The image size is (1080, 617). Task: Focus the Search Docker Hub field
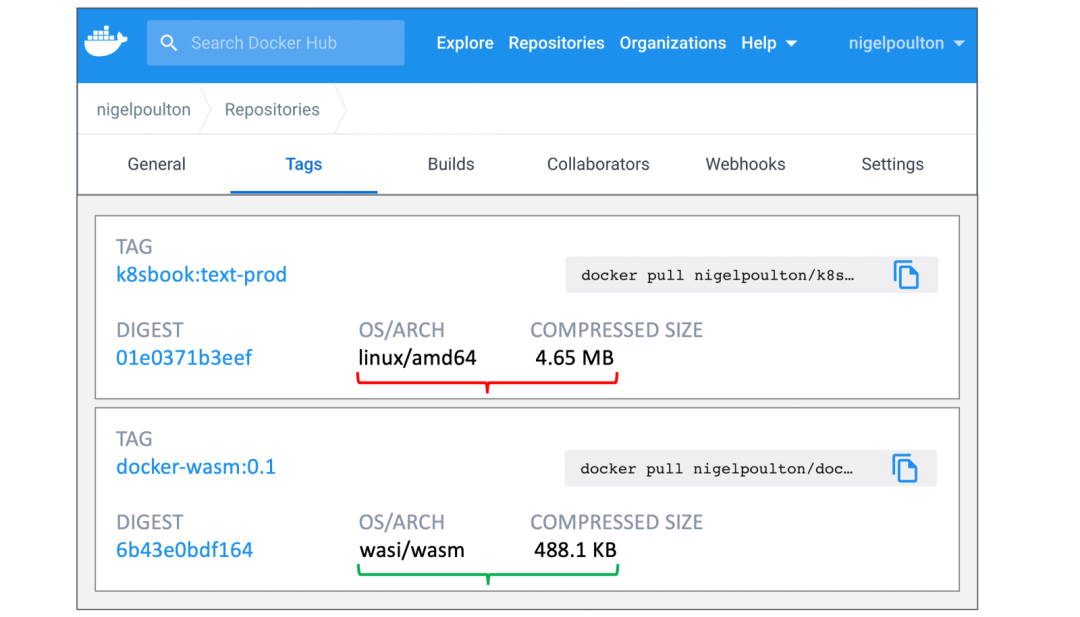pyautogui.click(x=276, y=43)
